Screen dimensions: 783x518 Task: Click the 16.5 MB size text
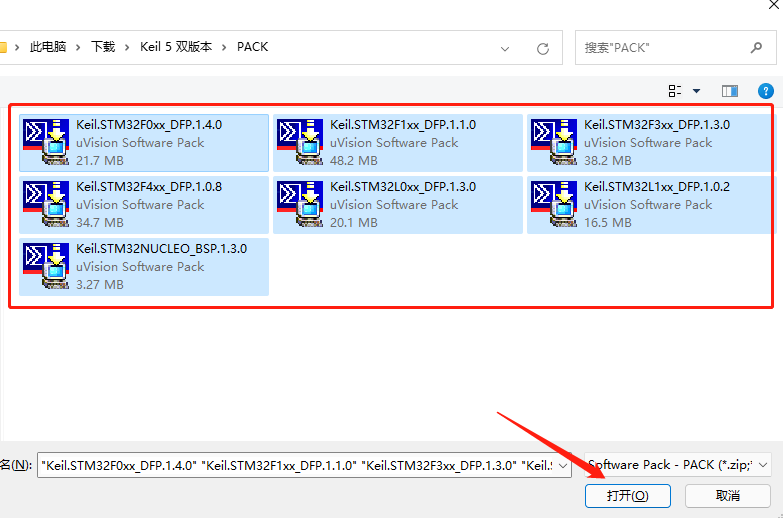click(x=608, y=223)
